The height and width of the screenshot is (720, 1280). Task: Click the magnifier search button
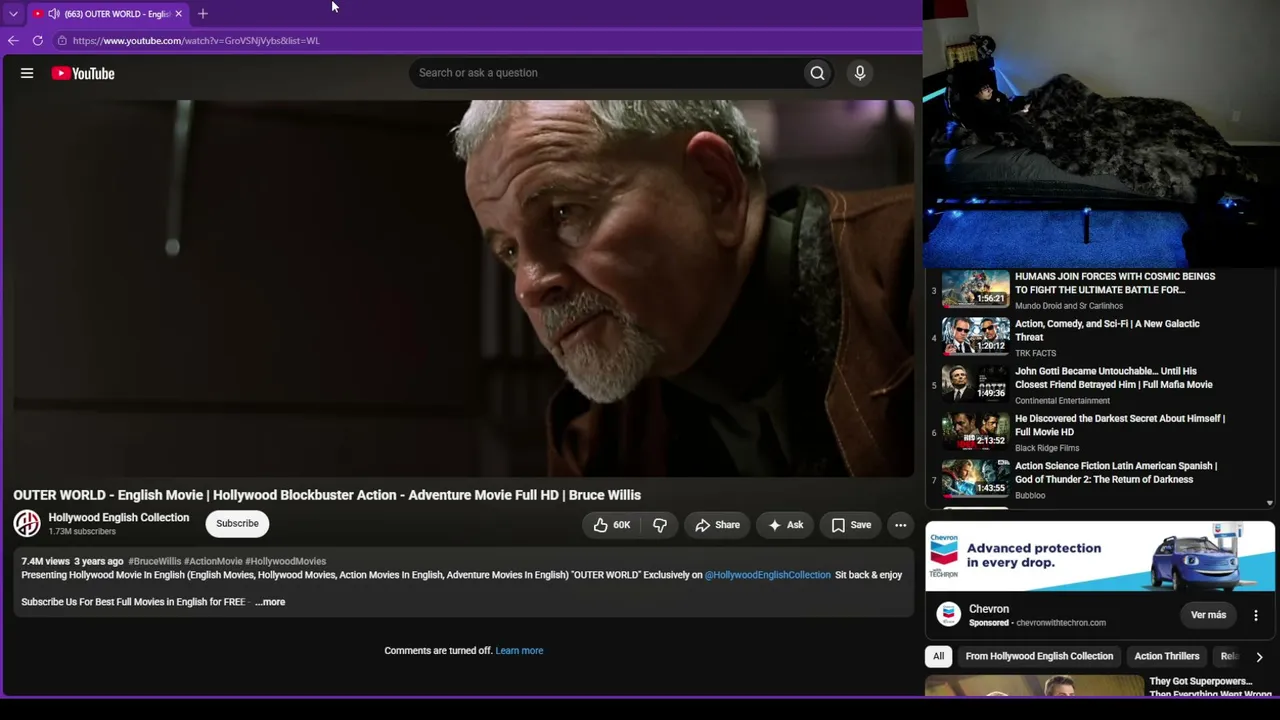coord(817,73)
